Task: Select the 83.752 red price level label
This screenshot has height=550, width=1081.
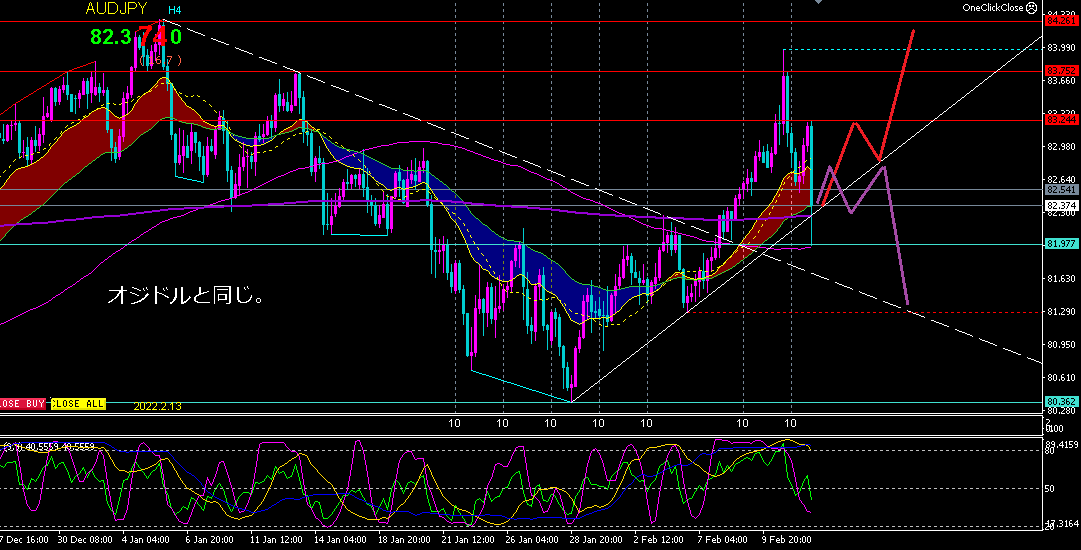Action: point(1062,71)
